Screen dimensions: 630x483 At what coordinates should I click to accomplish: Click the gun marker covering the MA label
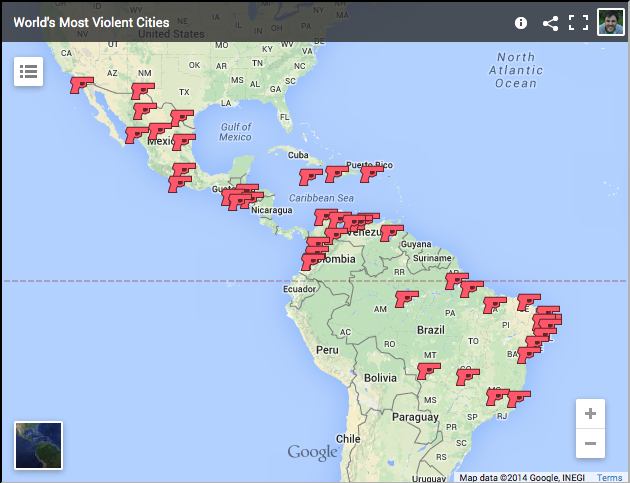[x=495, y=305]
